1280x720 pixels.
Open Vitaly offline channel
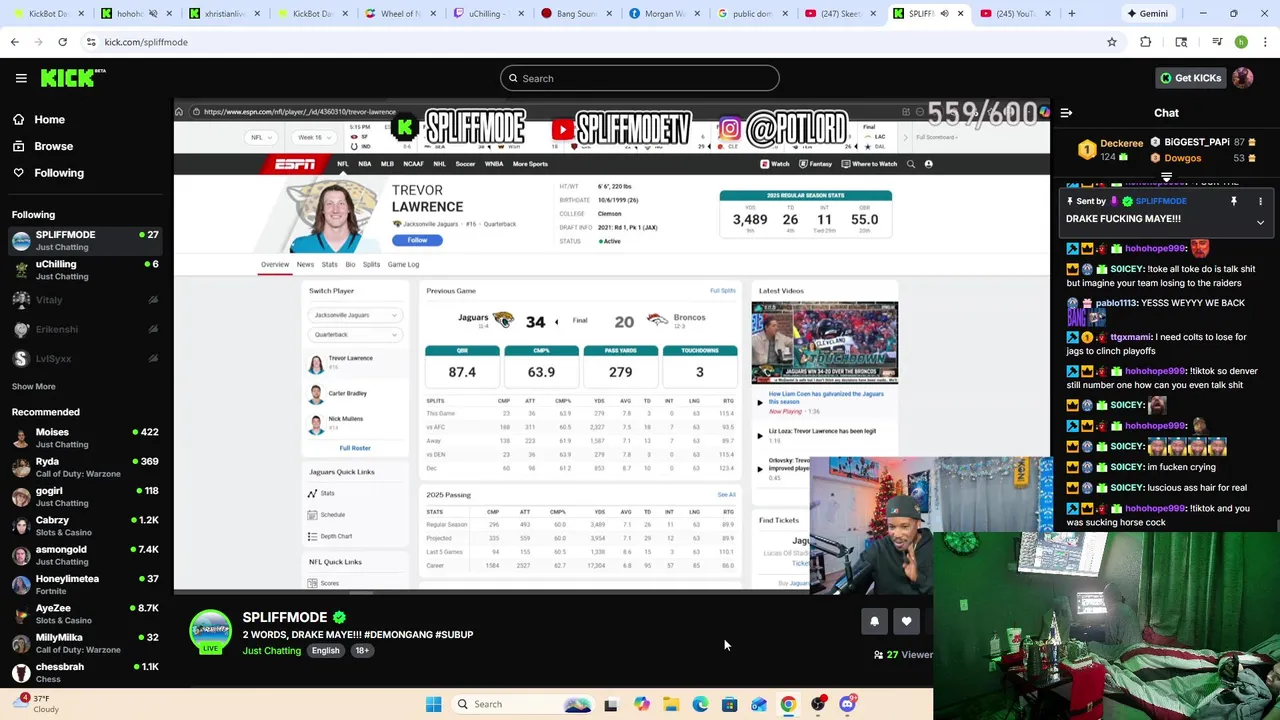(x=86, y=300)
